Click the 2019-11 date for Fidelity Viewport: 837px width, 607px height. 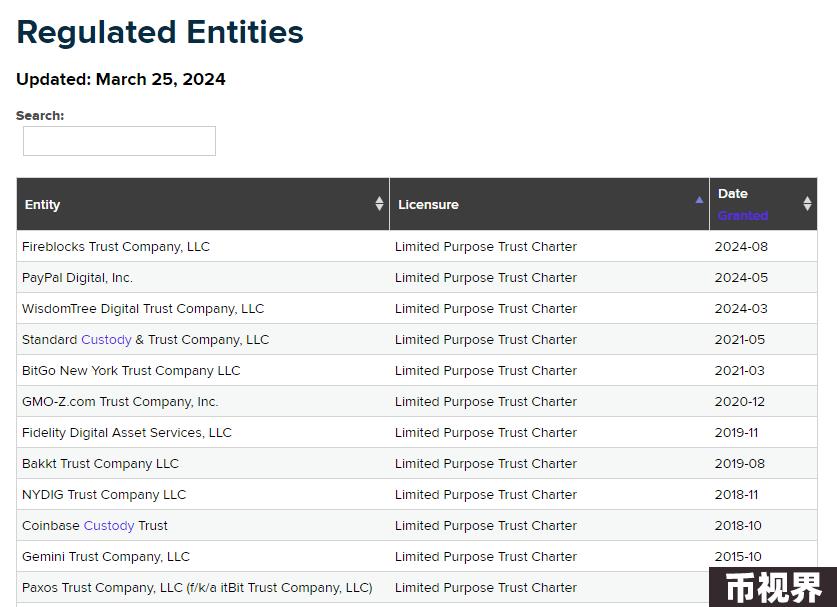coord(737,432)
